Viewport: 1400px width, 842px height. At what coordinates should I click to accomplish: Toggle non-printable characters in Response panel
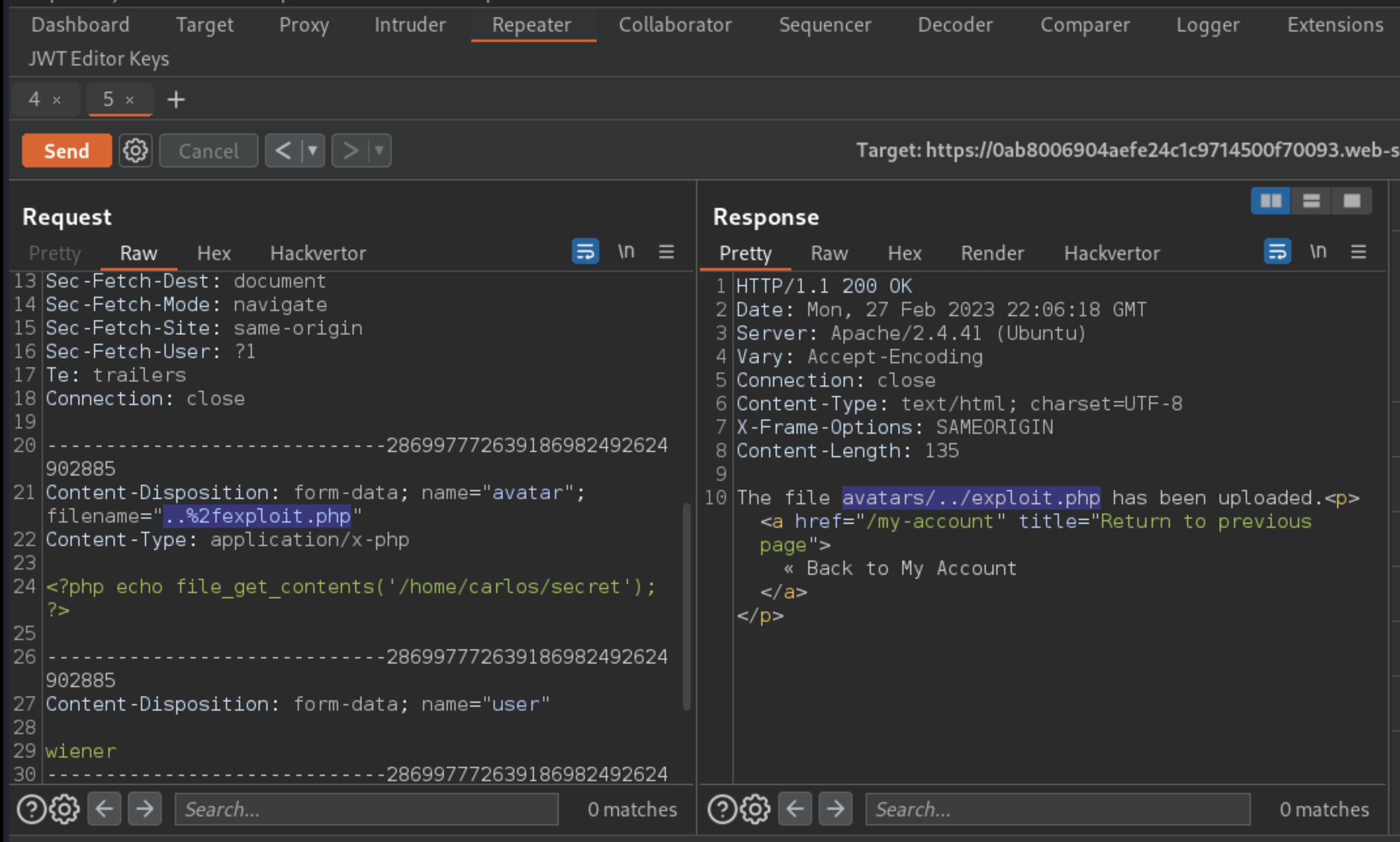(x=1318, y=251)
